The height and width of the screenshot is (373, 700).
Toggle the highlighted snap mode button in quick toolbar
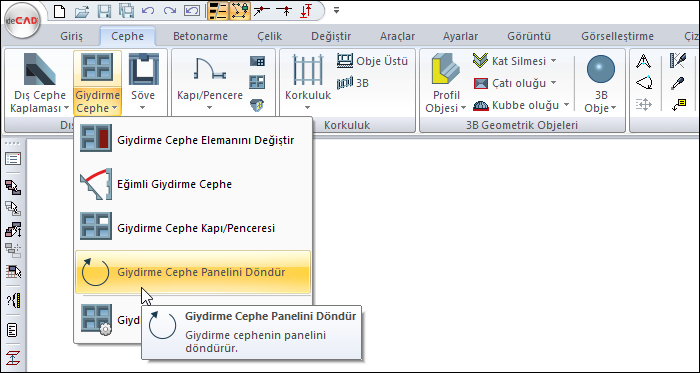240,11
